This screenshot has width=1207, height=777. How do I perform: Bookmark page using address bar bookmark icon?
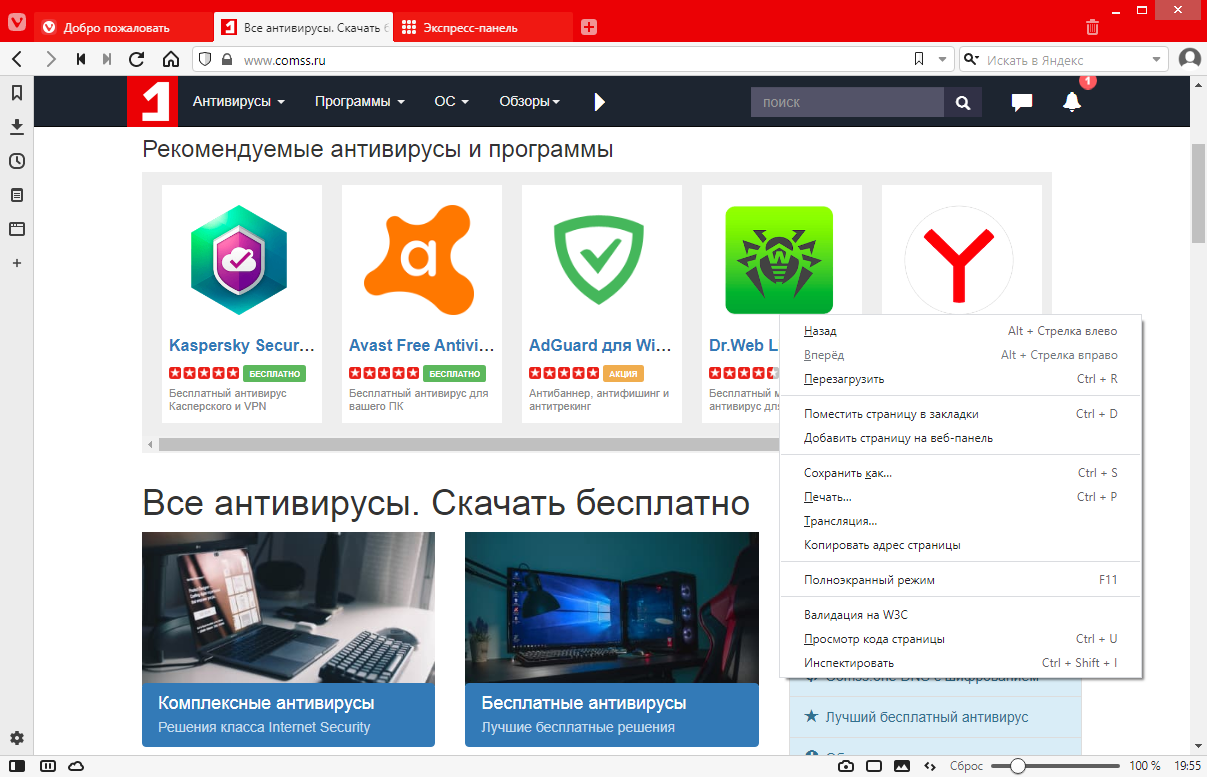919,60
